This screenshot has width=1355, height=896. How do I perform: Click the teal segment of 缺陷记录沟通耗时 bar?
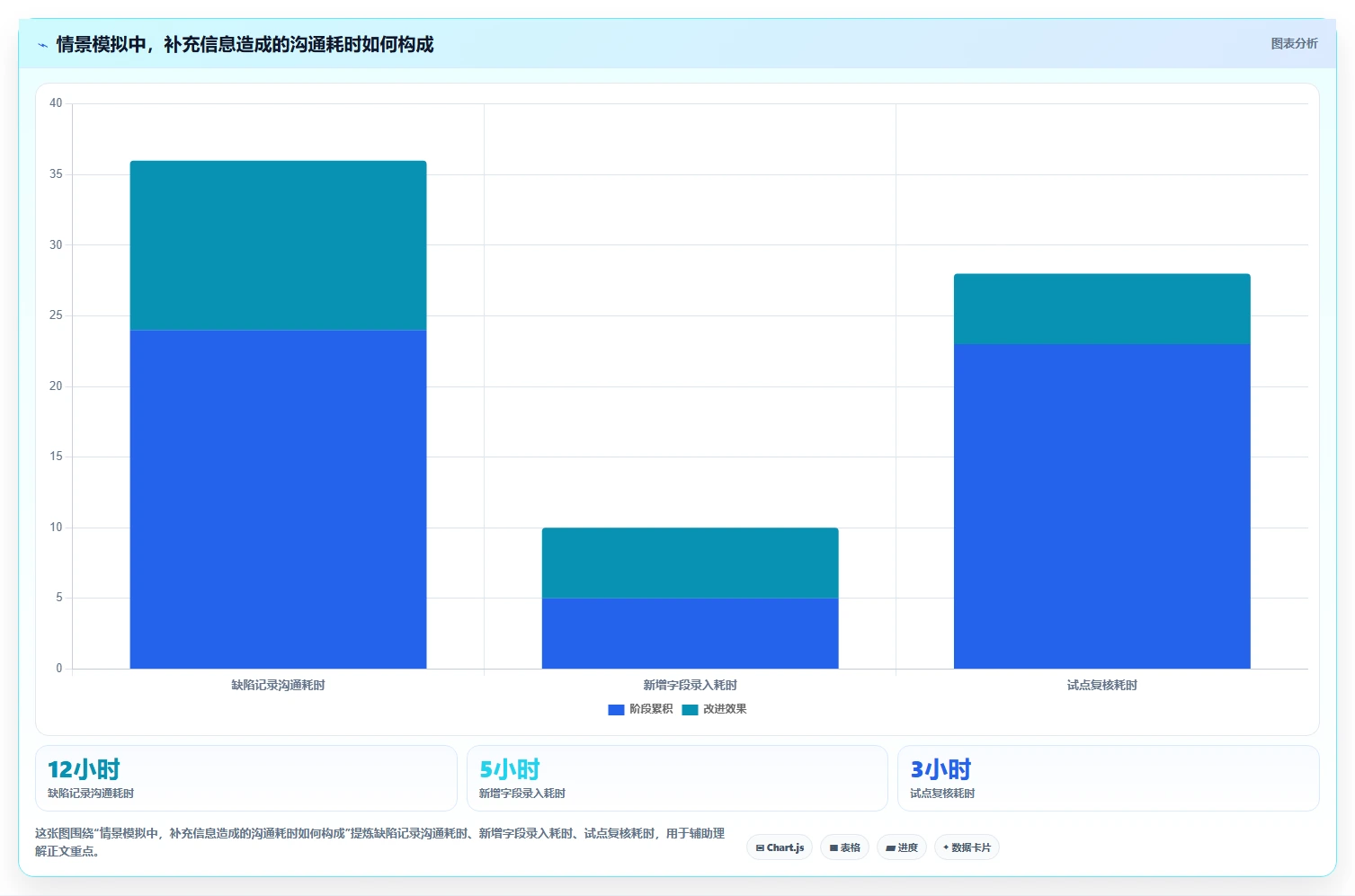278,245
